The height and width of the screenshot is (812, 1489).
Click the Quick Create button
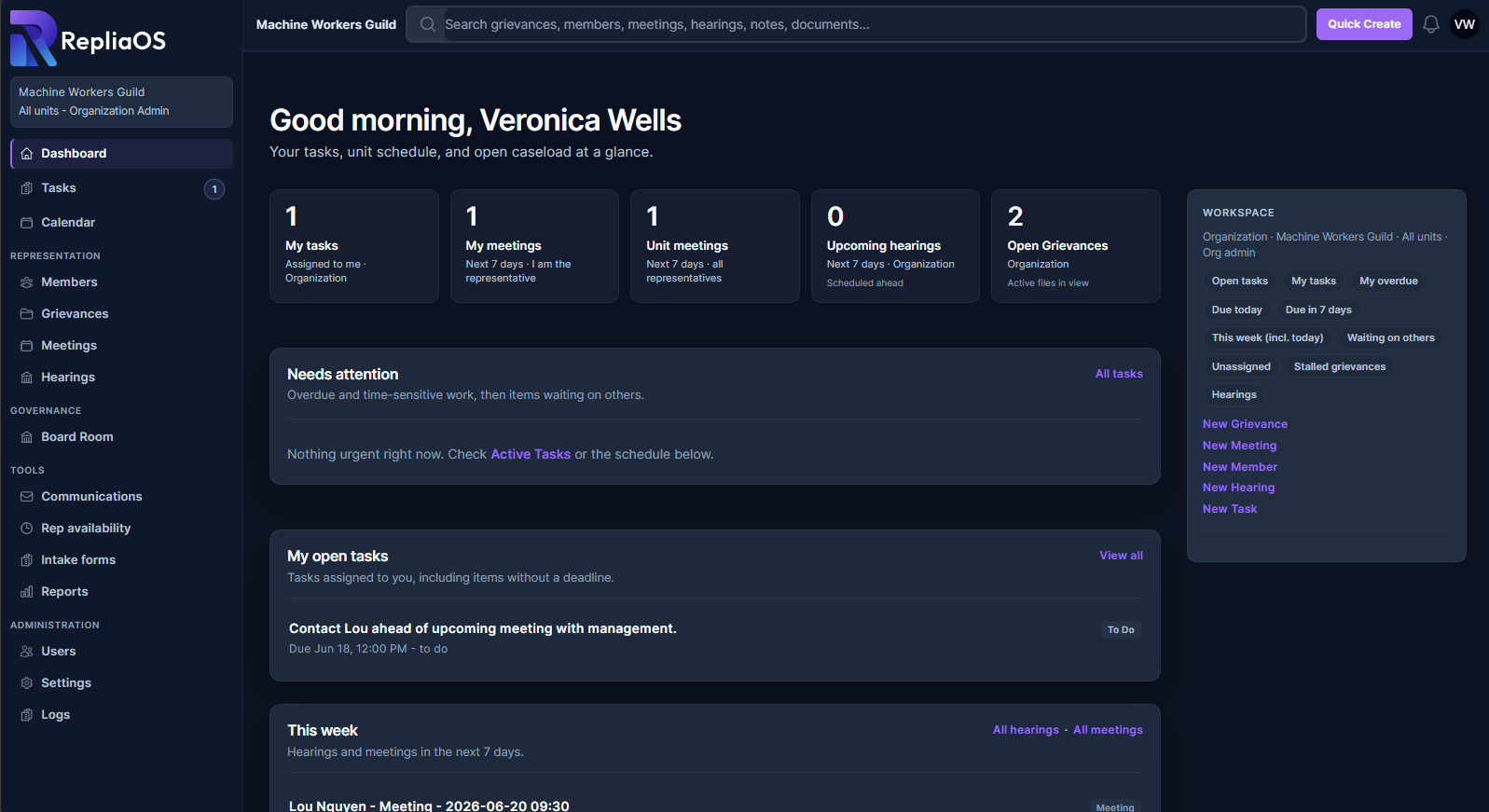point(1364,24)
